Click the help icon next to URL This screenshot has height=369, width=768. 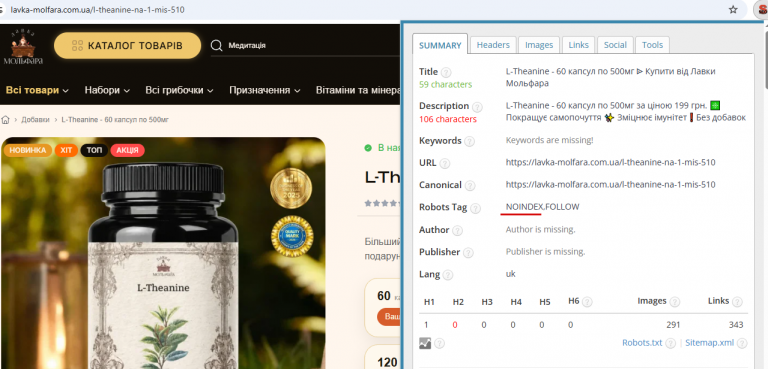pos(444,164)
